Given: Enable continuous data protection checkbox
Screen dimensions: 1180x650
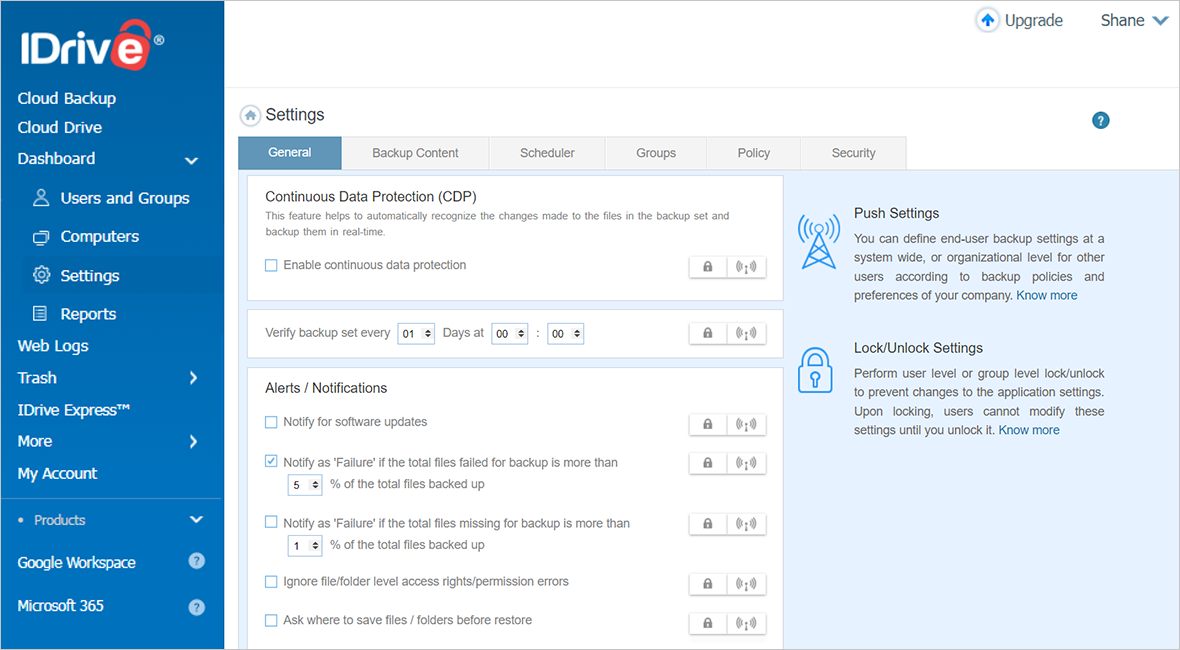Looking at the screenshot, I should coord(271,266).
